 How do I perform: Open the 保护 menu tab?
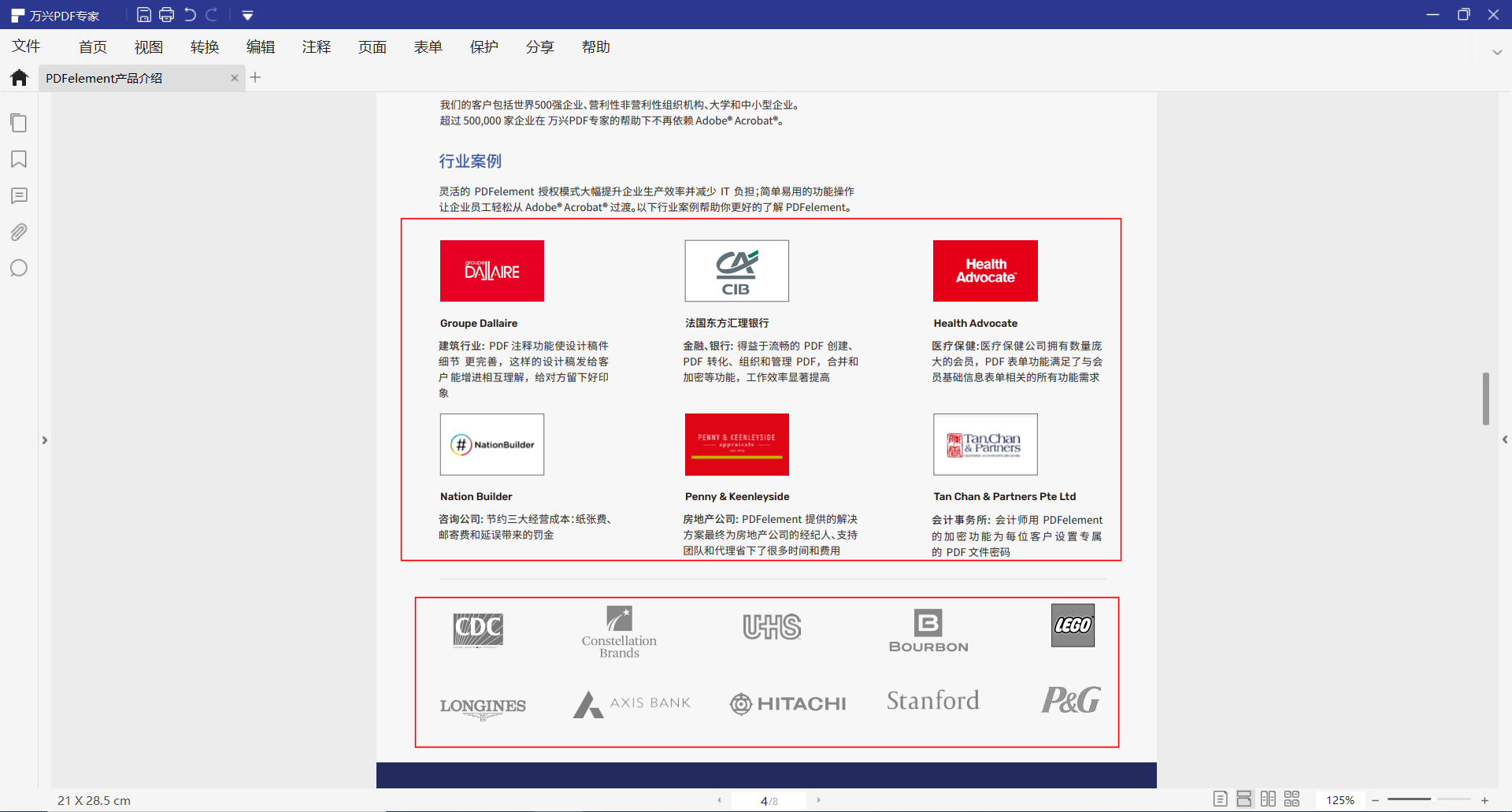(484, 47)
